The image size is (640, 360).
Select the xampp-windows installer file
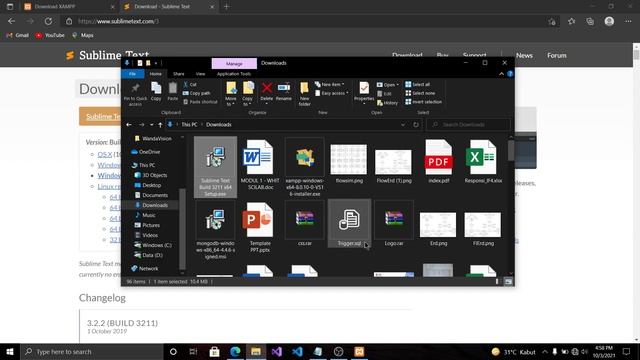click(x=304, y=167)
